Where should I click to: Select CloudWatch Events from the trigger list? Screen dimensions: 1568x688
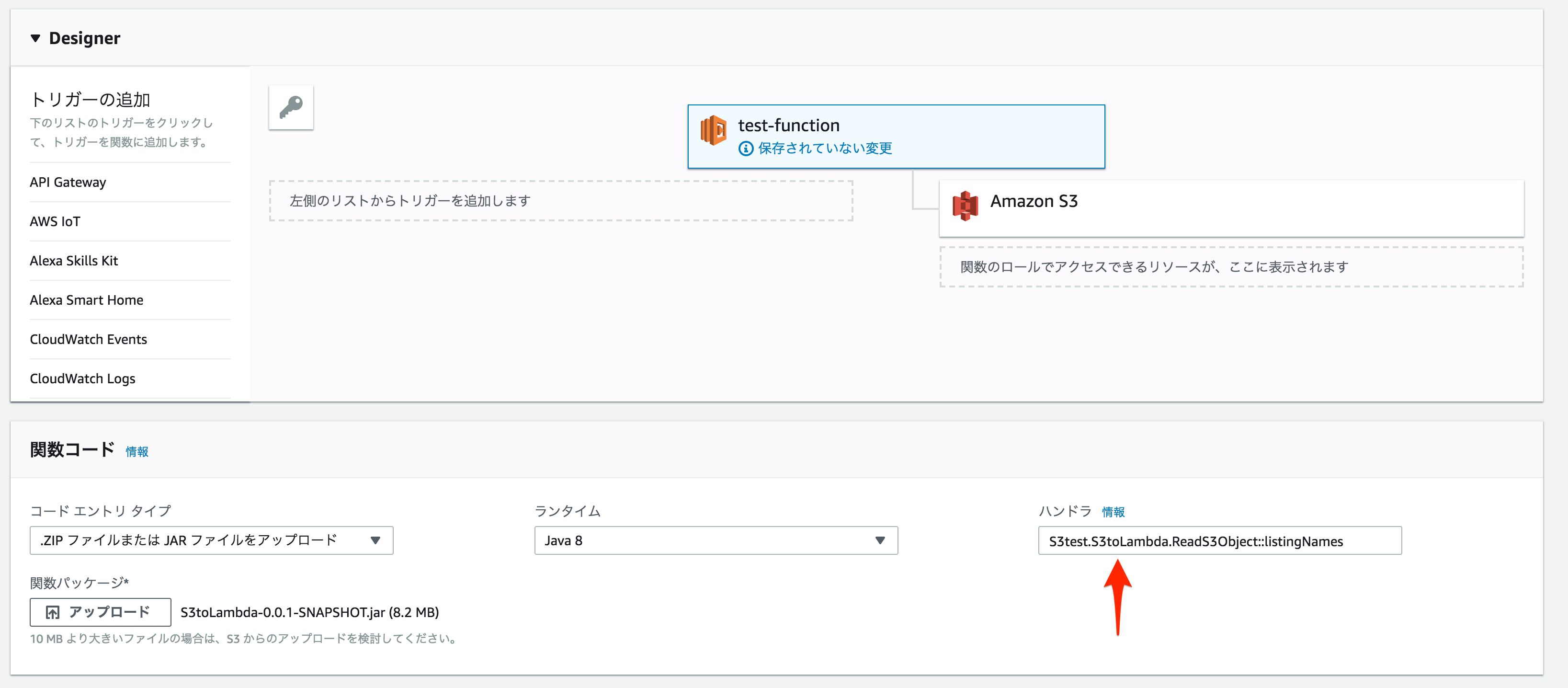(x=88, y=339)
